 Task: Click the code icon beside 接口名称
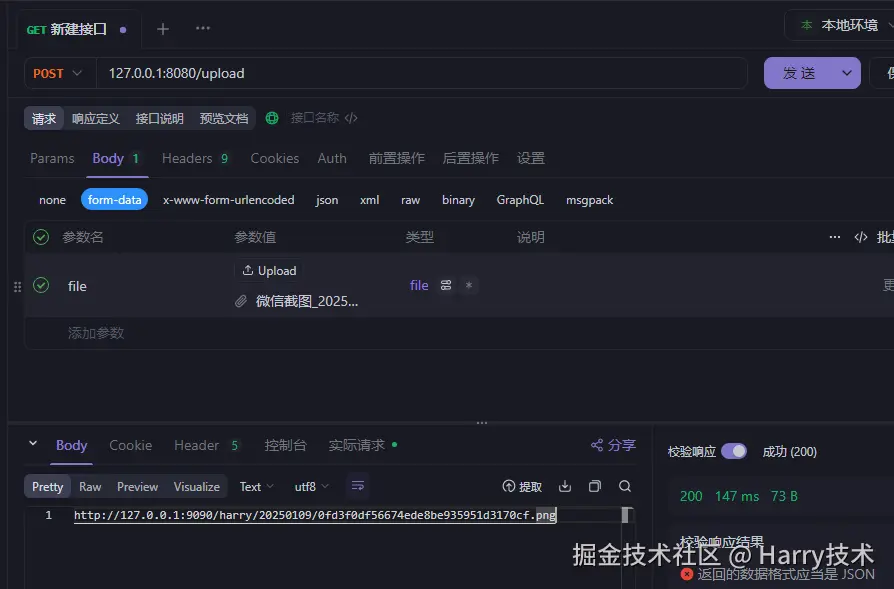351,118
